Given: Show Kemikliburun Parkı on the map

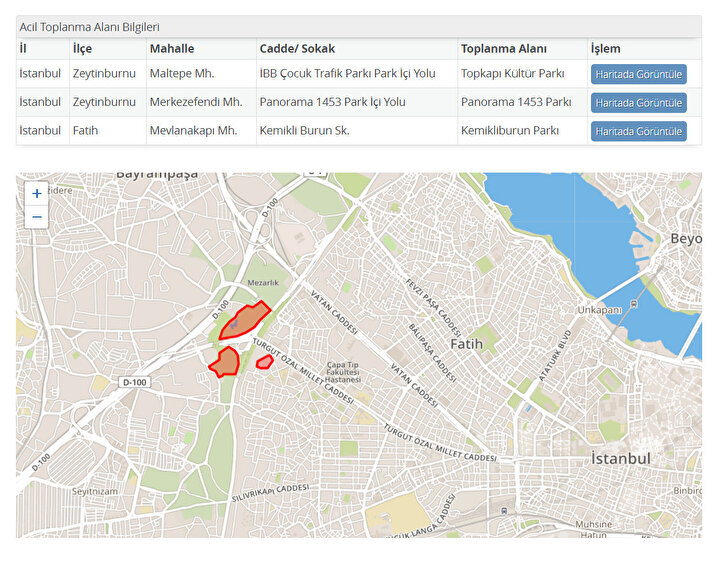Looking at the screenshot, I should [638, 131].
